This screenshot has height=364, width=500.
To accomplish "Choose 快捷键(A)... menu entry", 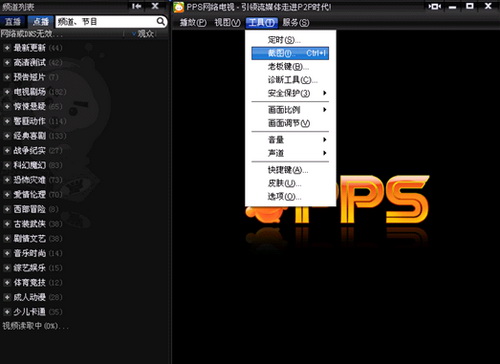I will coord(290,170).
